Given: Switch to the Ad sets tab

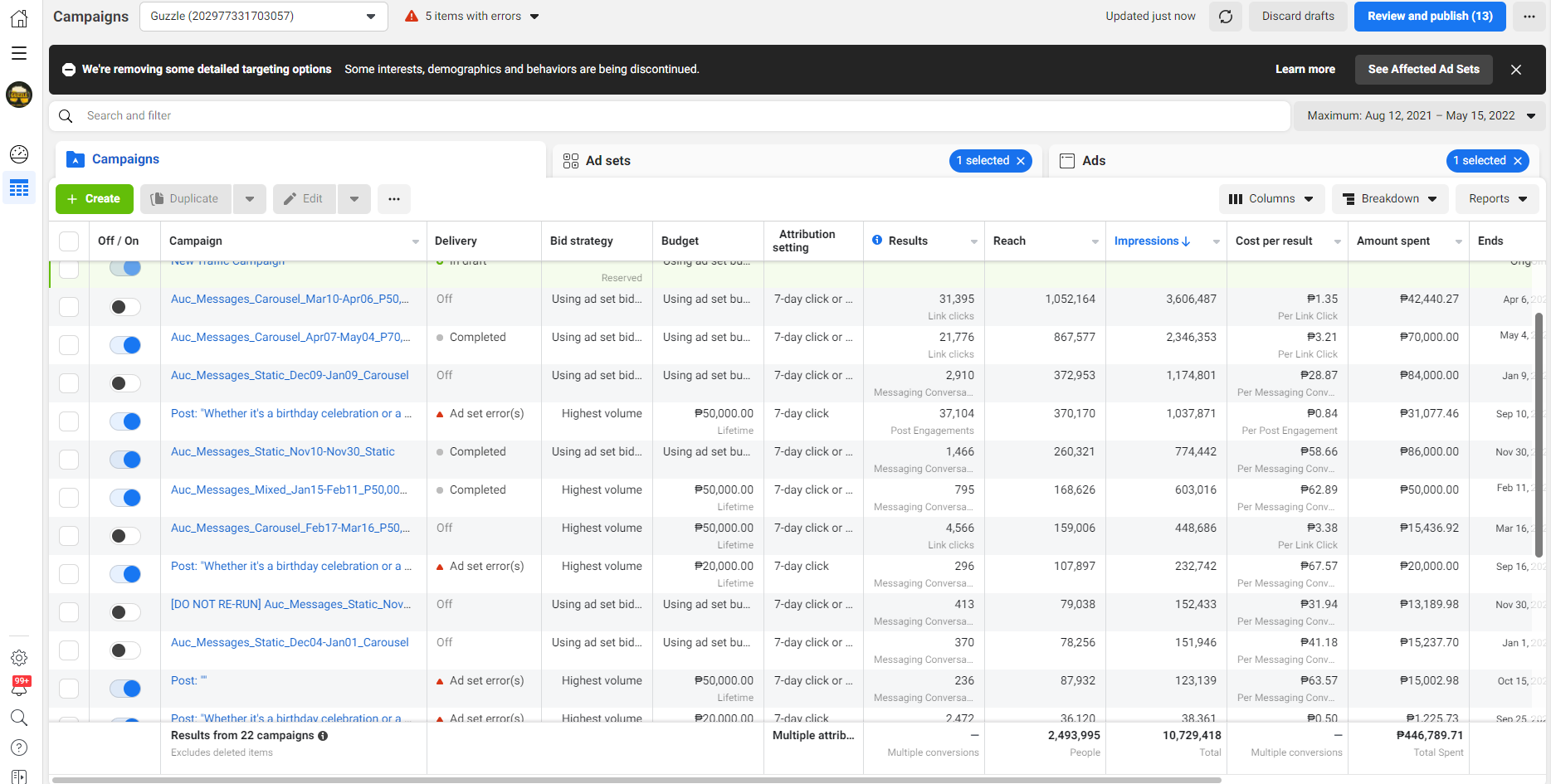Looking at the screenshot, I should 608,161.
